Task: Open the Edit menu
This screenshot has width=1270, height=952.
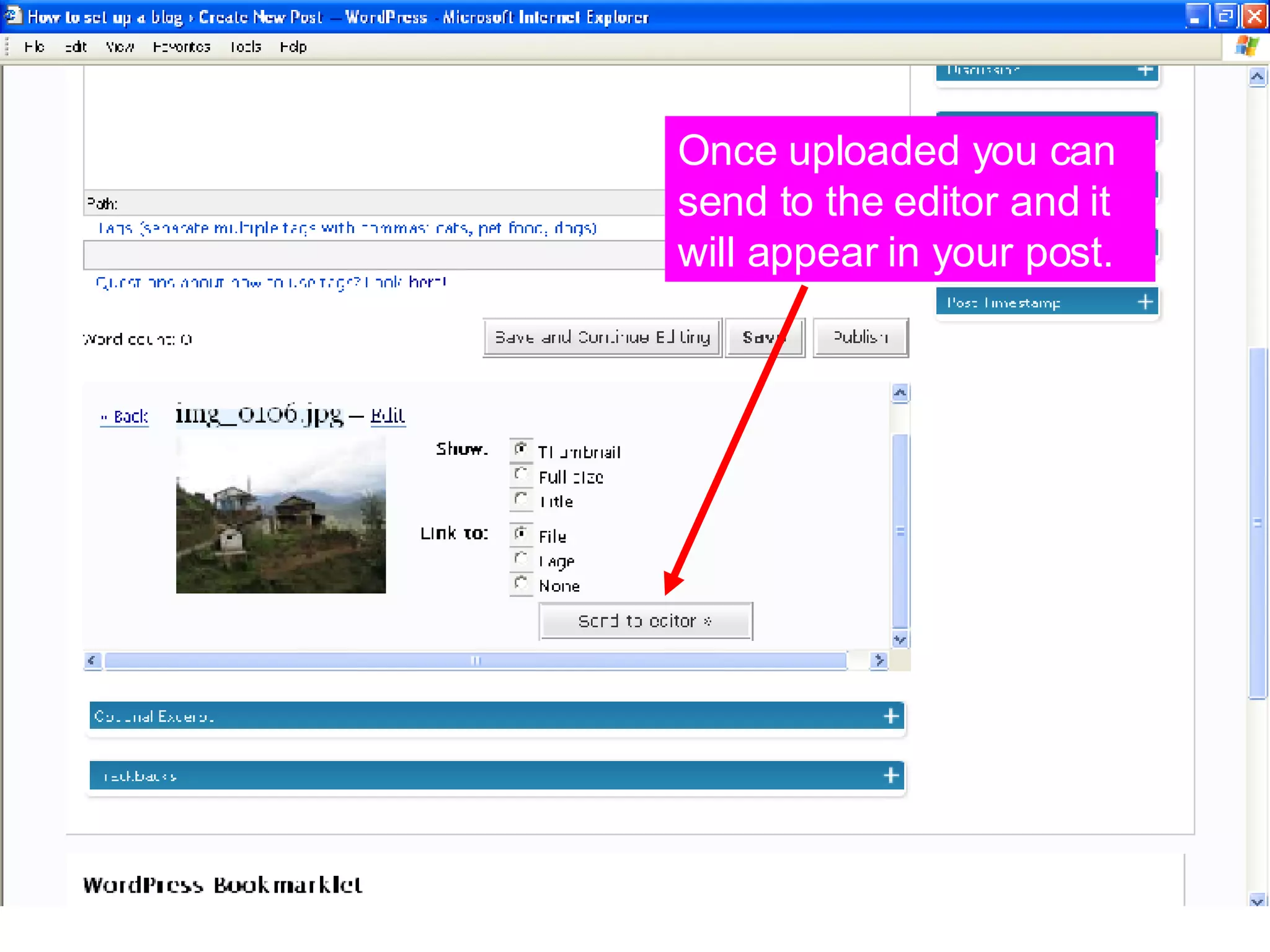Action: 76,47
